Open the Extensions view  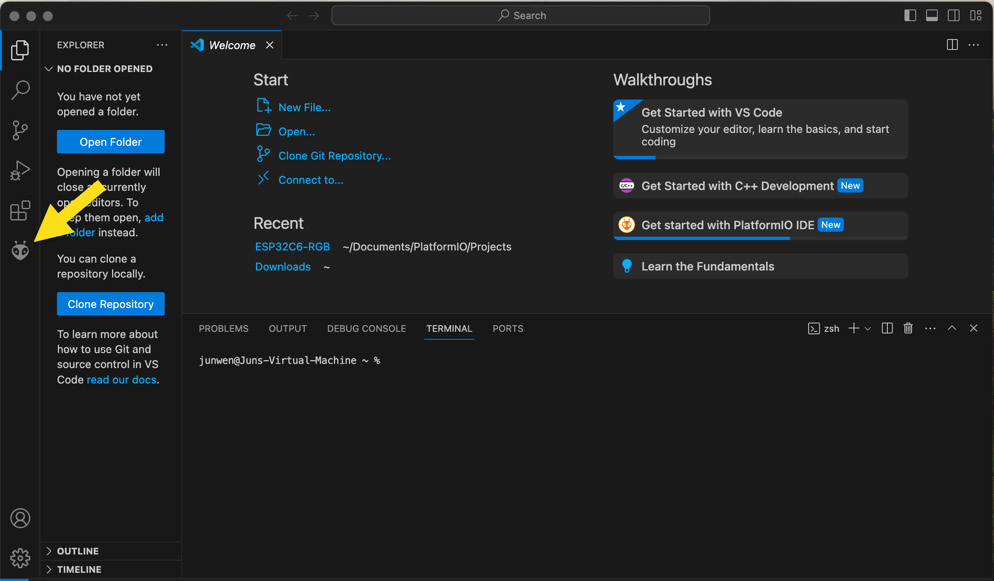click(x=20, y=210)
